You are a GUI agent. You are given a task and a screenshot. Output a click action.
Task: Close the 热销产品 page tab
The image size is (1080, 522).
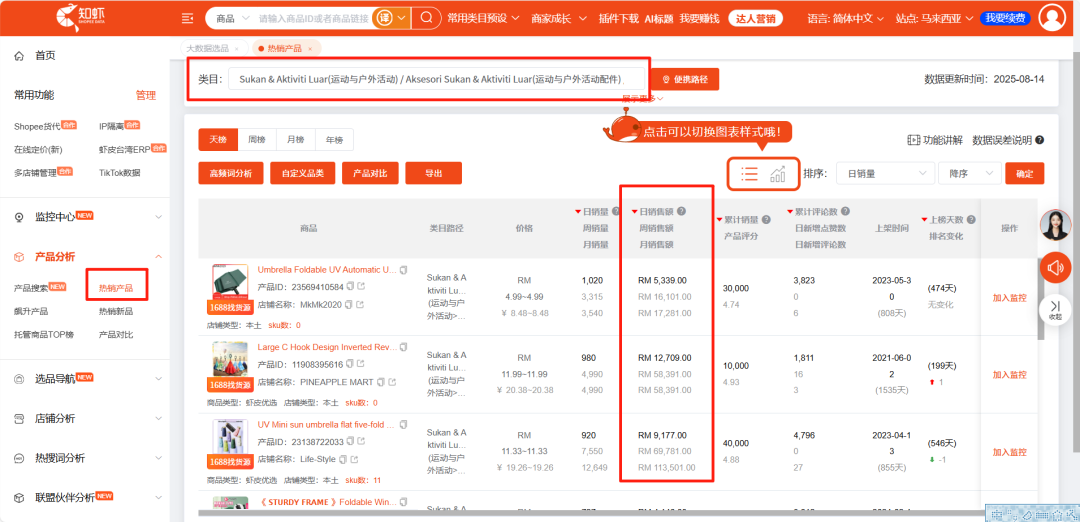(310, 49)
